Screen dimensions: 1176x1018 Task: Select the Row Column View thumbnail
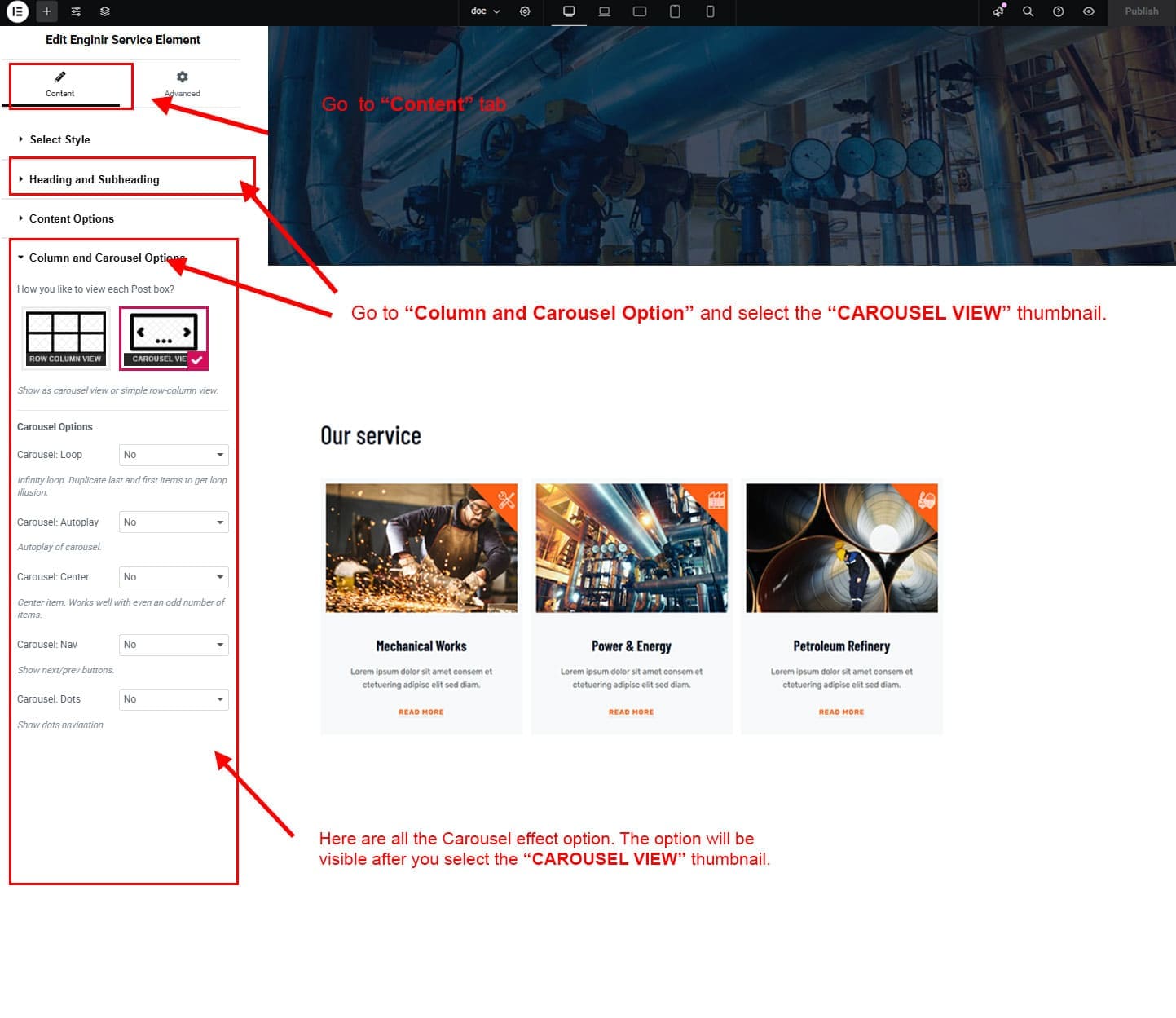pos(65,338)
